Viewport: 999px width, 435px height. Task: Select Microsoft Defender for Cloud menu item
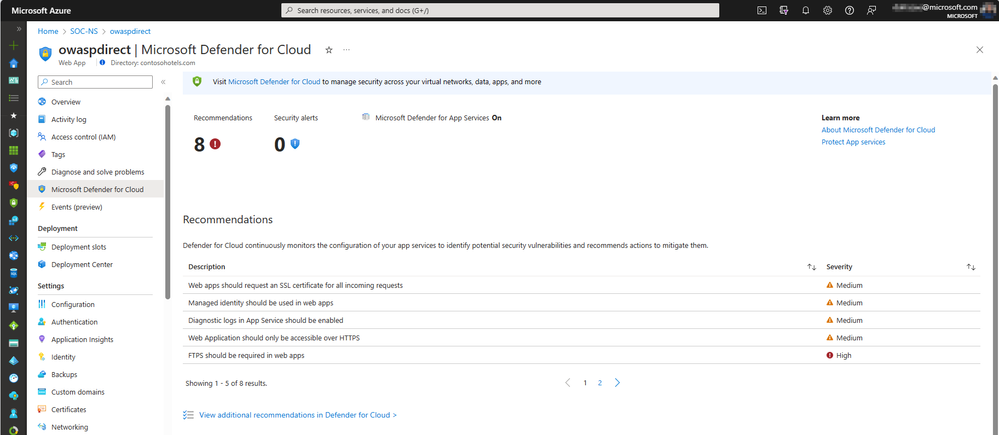[96, 189]
